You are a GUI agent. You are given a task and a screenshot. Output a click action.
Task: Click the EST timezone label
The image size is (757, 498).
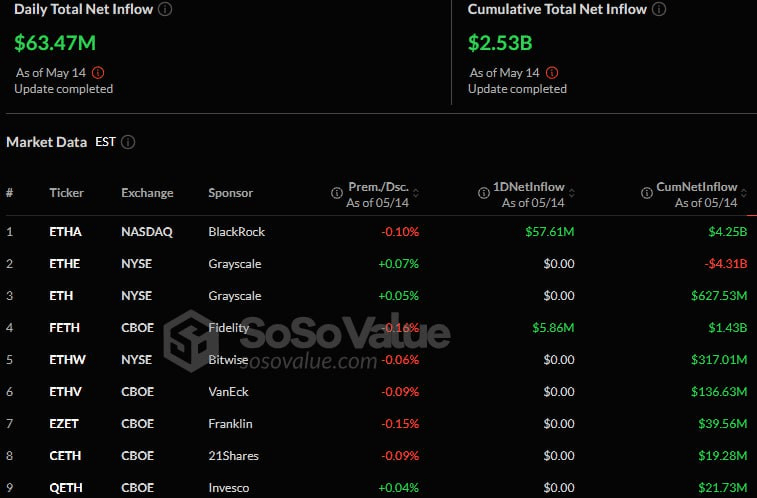105,142
